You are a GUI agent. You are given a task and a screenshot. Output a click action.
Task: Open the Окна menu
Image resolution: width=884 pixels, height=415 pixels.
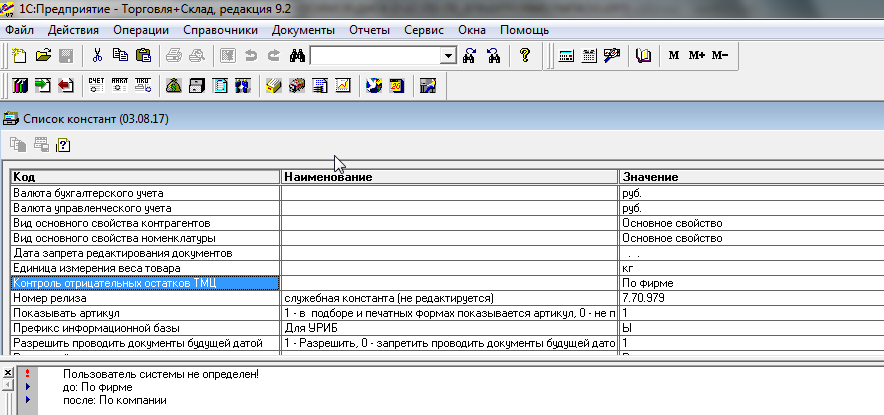tap(472, 30)
